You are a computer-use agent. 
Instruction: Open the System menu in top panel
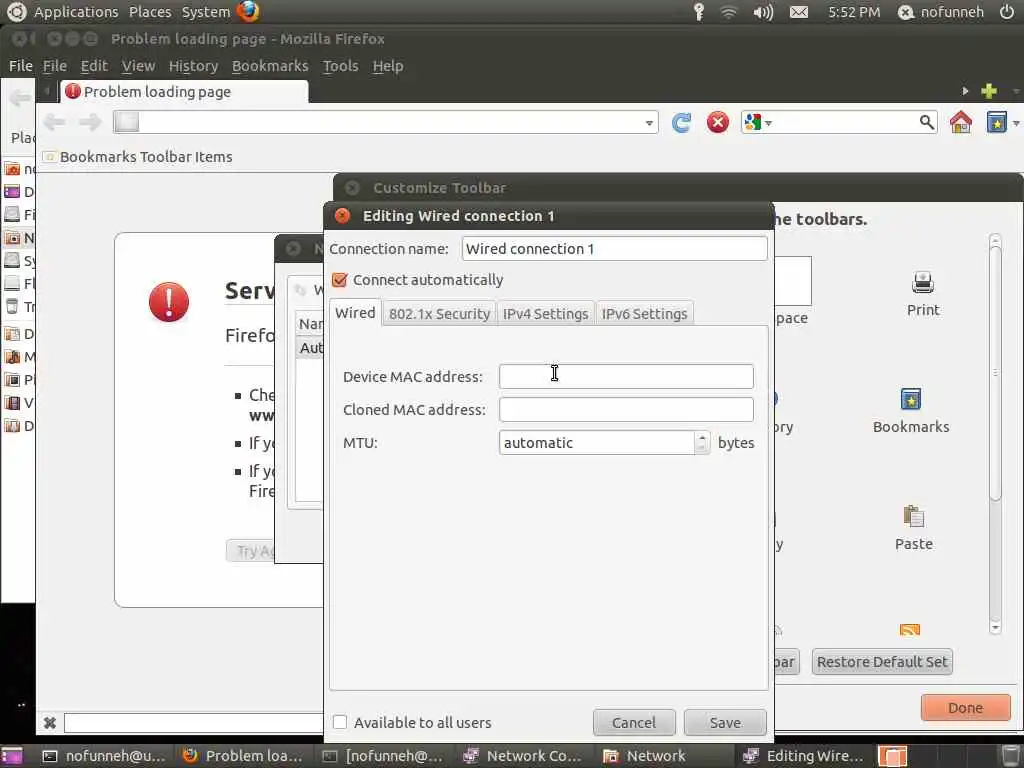click(206, 12)
